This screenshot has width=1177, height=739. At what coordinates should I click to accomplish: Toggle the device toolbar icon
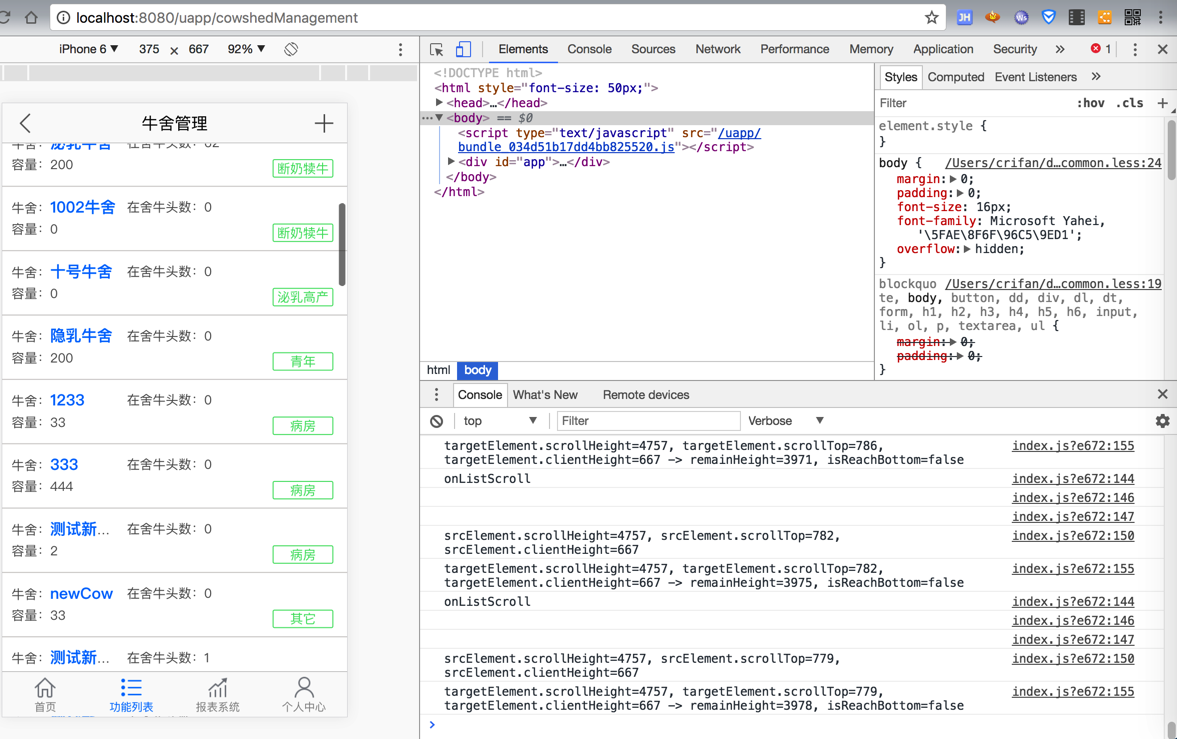tap(463, 49)
